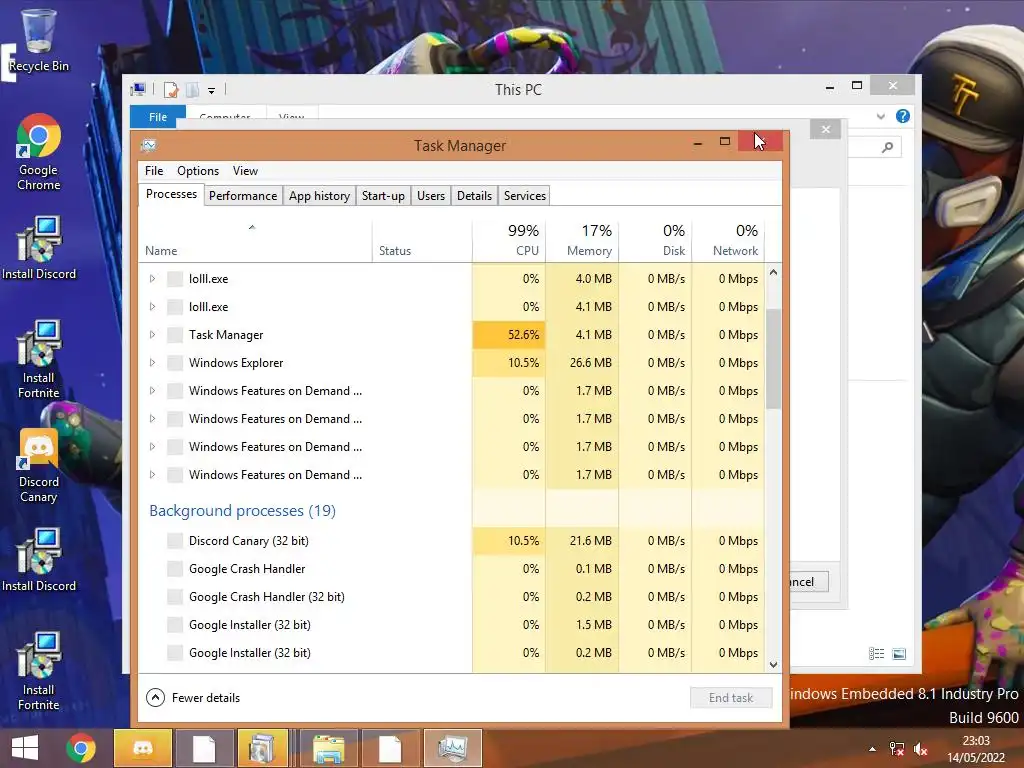Image resolution: width=1024 pixels, height=768 pixels.
Task: Open File tab in This PC window
Action: (x=158, y=116)
